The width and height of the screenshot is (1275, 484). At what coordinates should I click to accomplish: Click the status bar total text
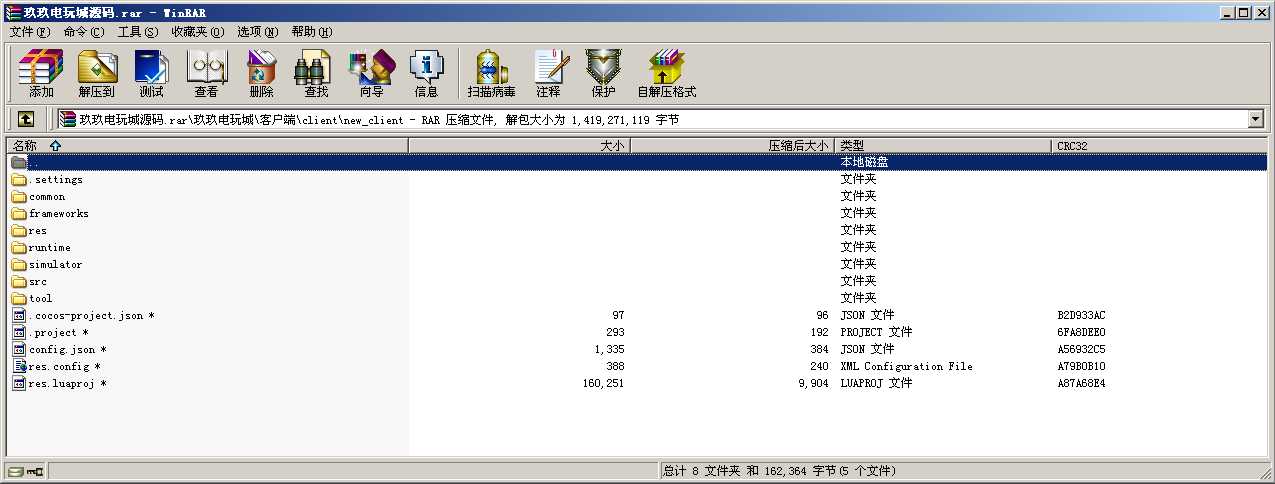pos(780,471)
